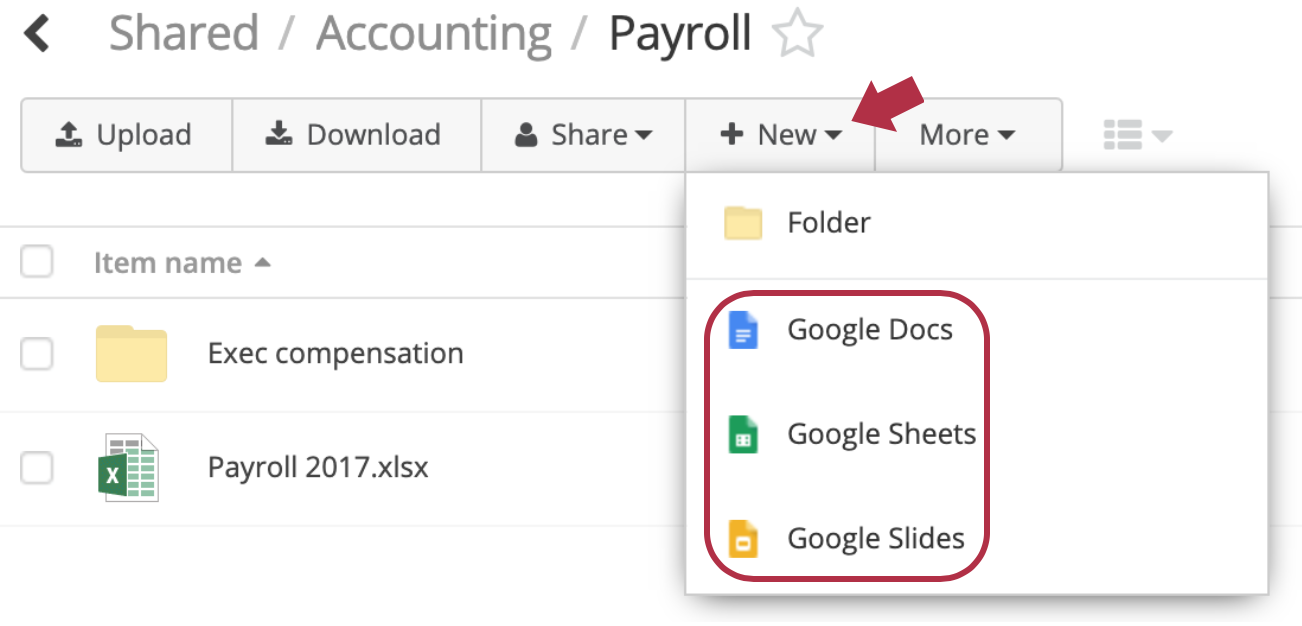Toggle the select-all checkbox in the header
Image resolution: width=1302 pixels, height=626 pixels.
pos(37,261)
